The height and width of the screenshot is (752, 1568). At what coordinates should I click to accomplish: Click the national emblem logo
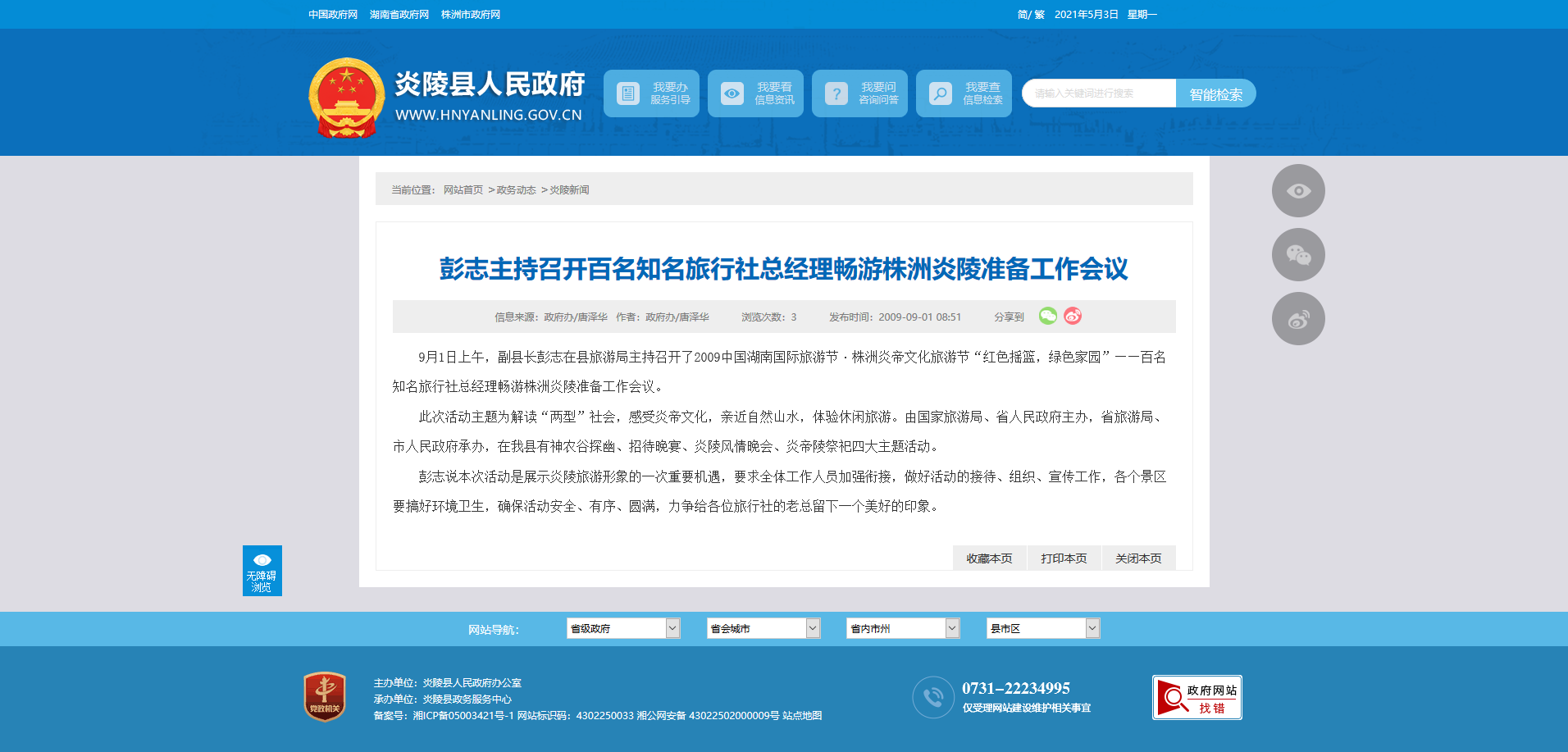click(x=346, y=98)
